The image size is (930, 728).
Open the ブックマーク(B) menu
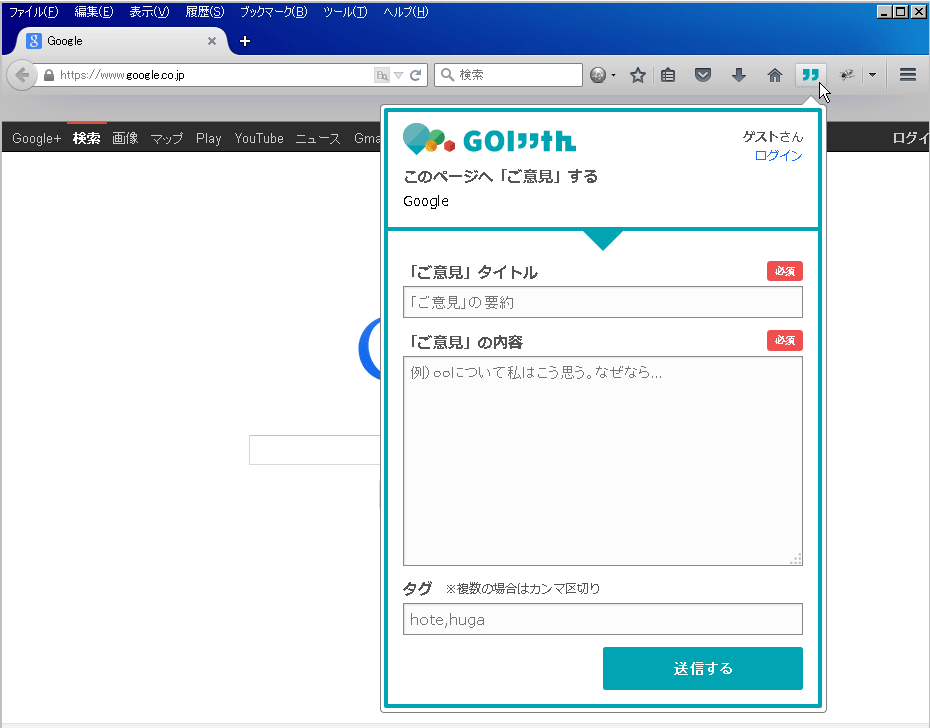coord(273,12)
